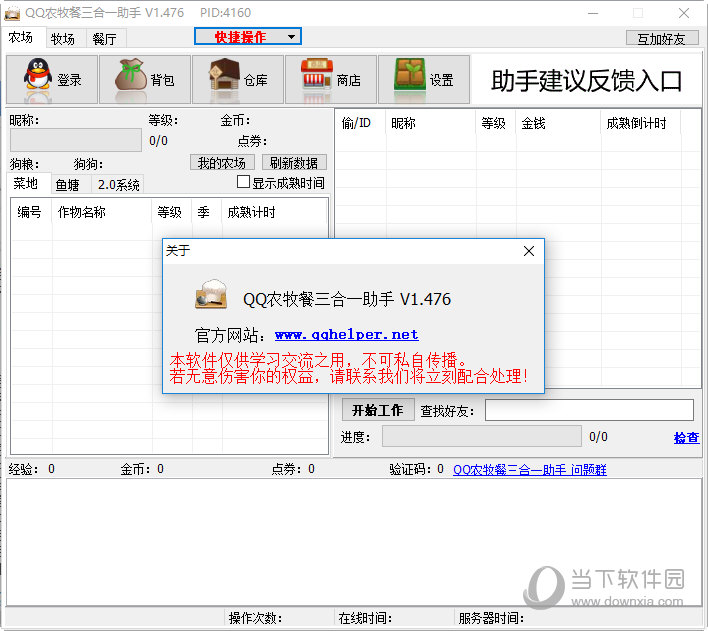Sort by 偷/ID column header
The height and width of the screenshot is (631, 708).
360,123
